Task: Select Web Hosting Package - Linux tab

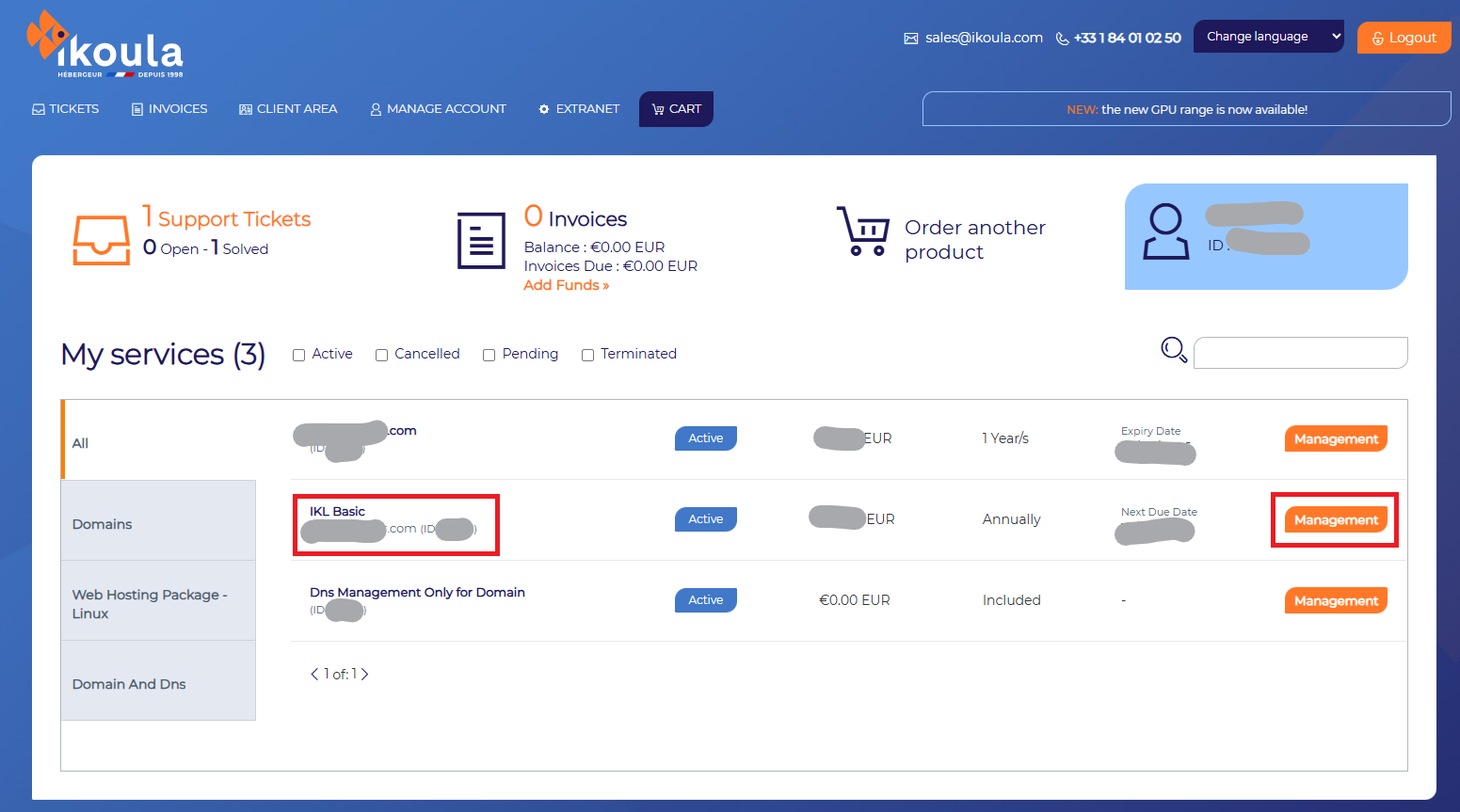Action: tap(158, 601)
